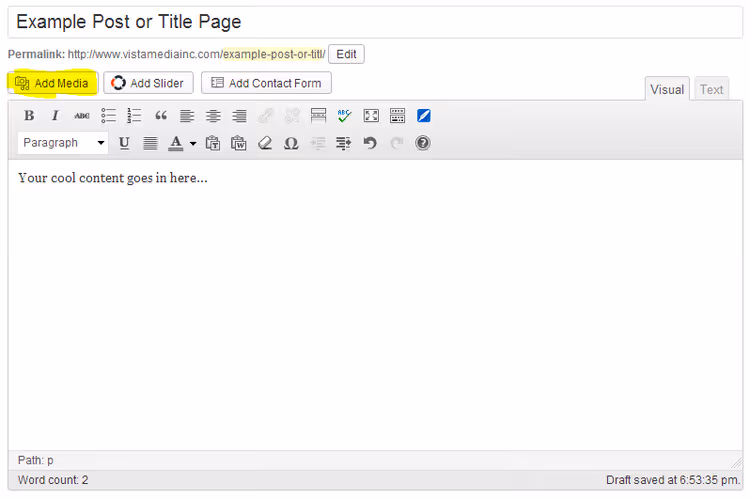Click the highlighted permalink slug example-post-or-titl

tap(273, 54)
